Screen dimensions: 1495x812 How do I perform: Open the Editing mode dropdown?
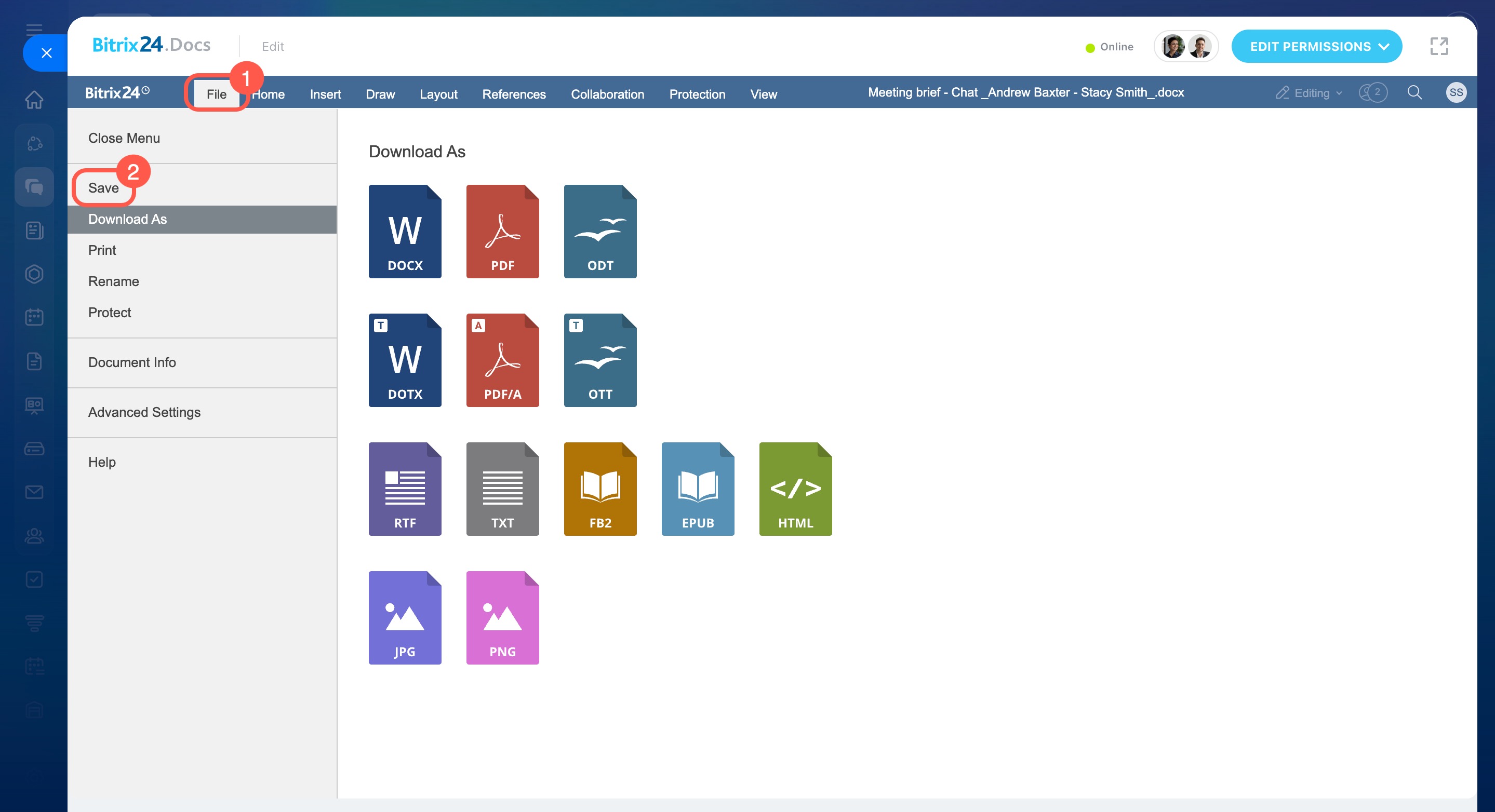(1309, 93)
